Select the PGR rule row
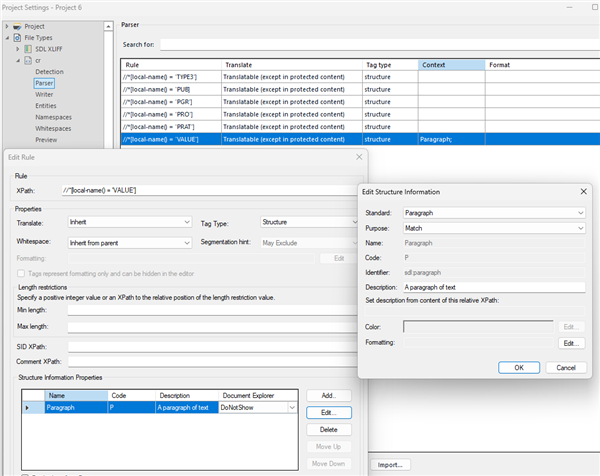The image size is (600, 476). point(360,102)
